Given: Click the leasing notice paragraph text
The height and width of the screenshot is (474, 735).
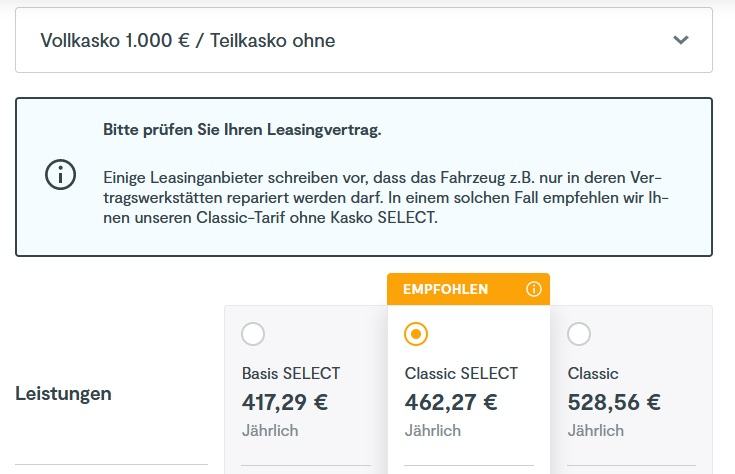Looking at the screenshot, I should coord(385,196).
